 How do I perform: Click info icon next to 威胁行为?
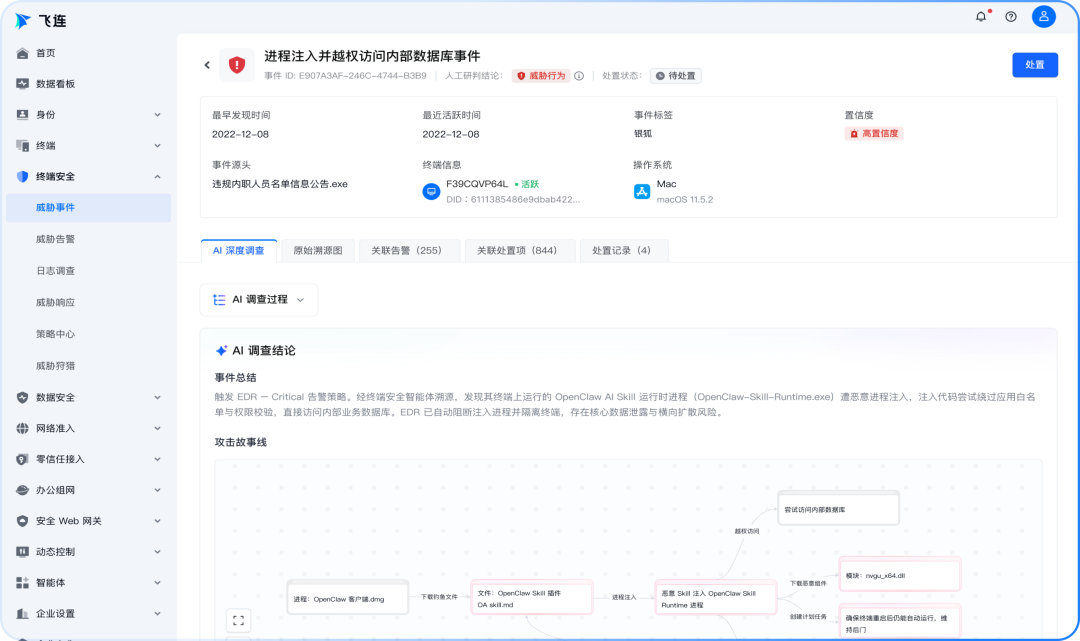[x=579, y=76]
